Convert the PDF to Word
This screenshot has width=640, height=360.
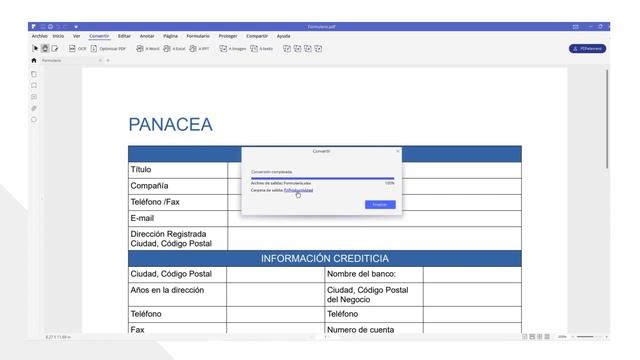pyautogui.click(x=148, y=49)
